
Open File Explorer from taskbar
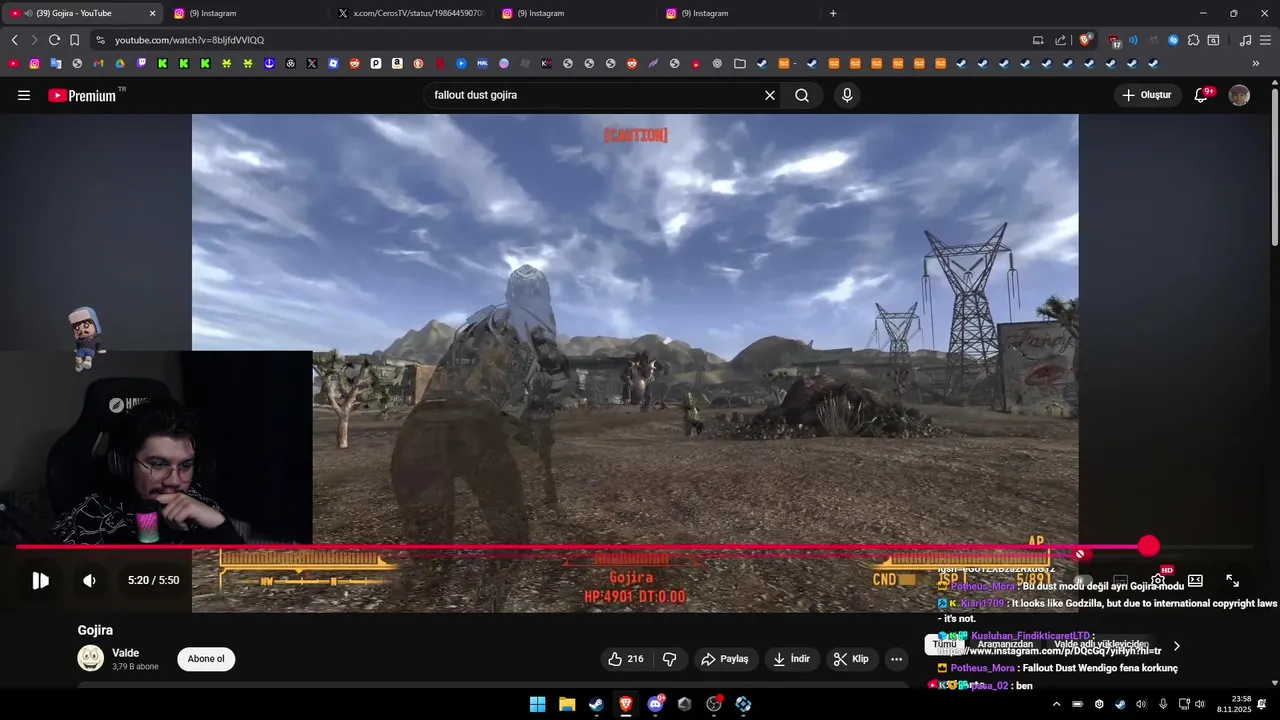[567, 704]
